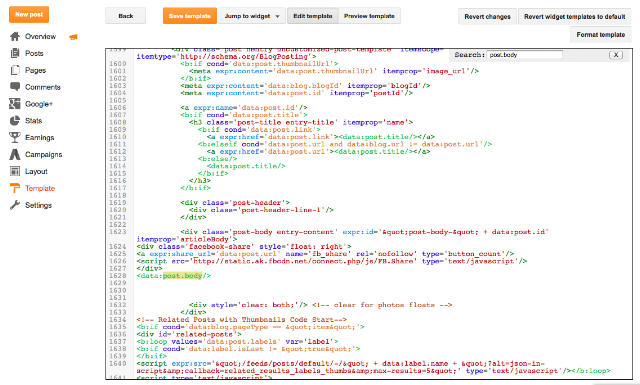This screenshot has width=640, height=385.
Task: Open the Pages section
Action: 36,70
